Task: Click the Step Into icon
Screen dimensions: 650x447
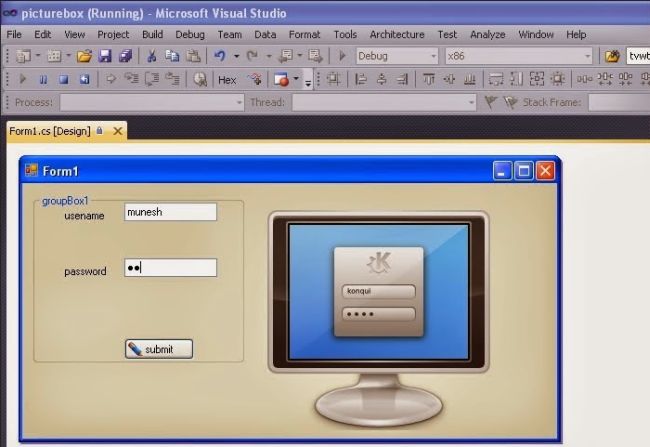Action: (131, 79)
